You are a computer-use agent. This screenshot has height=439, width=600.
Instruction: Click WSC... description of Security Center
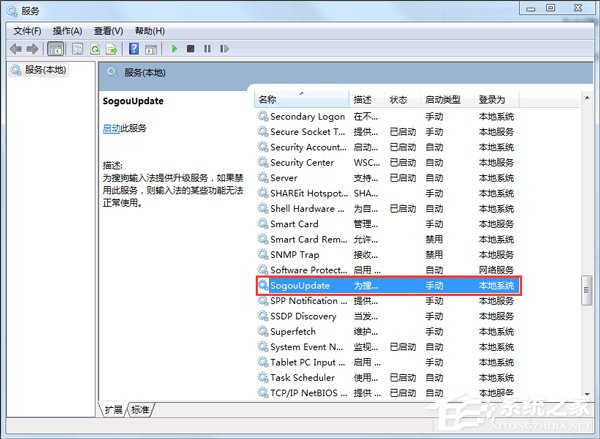(x=367, y=163)
